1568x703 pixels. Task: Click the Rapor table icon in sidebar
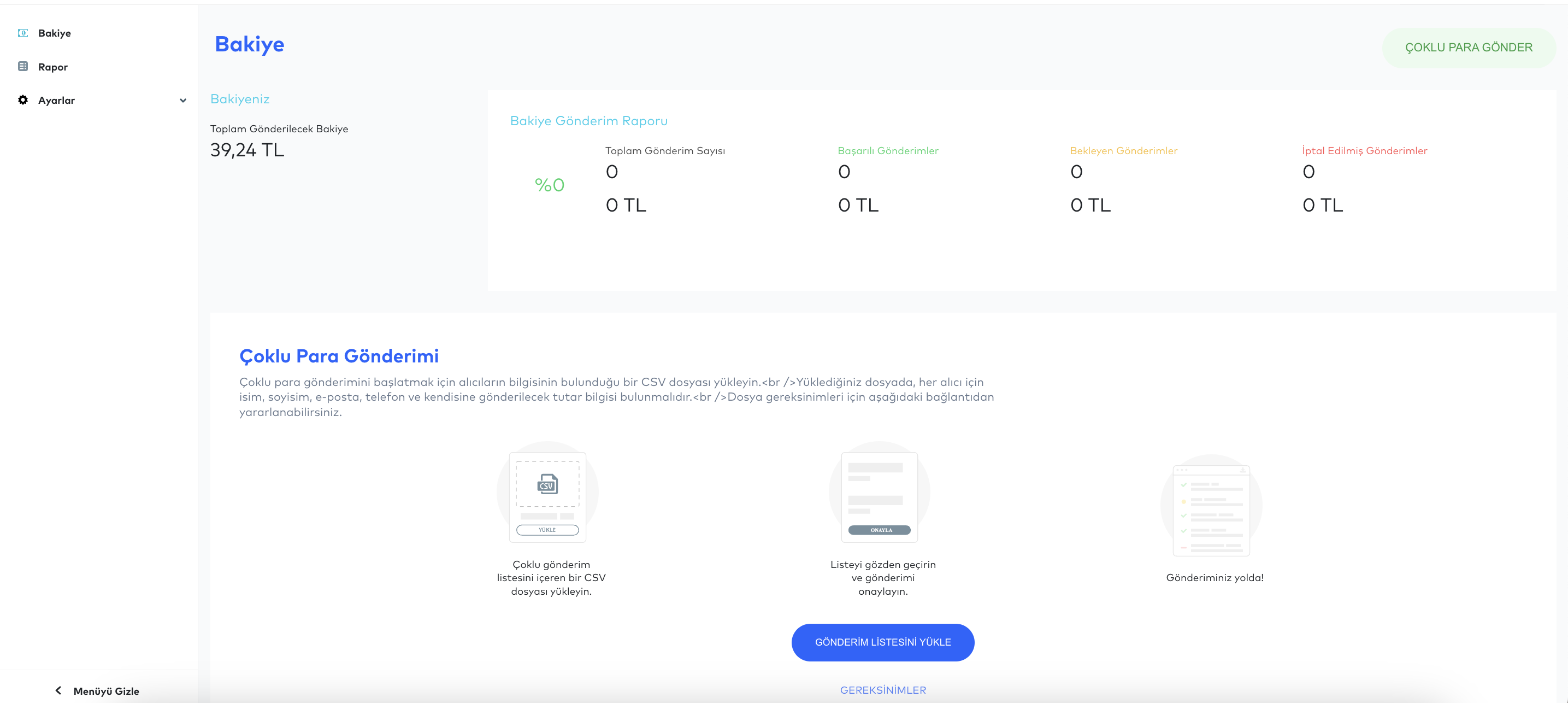23,66
